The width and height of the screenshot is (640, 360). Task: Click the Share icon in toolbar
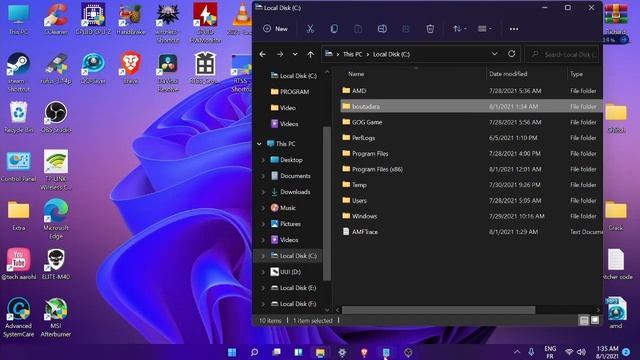point(406,29)
